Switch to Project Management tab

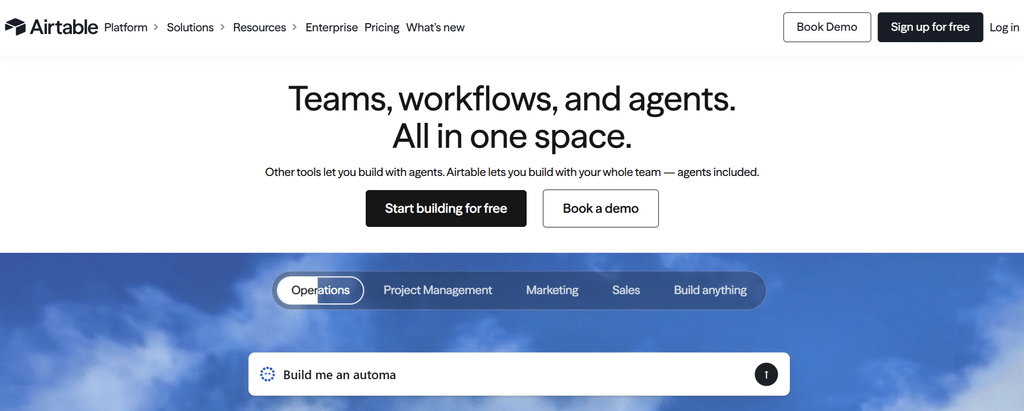click(438, 290)
